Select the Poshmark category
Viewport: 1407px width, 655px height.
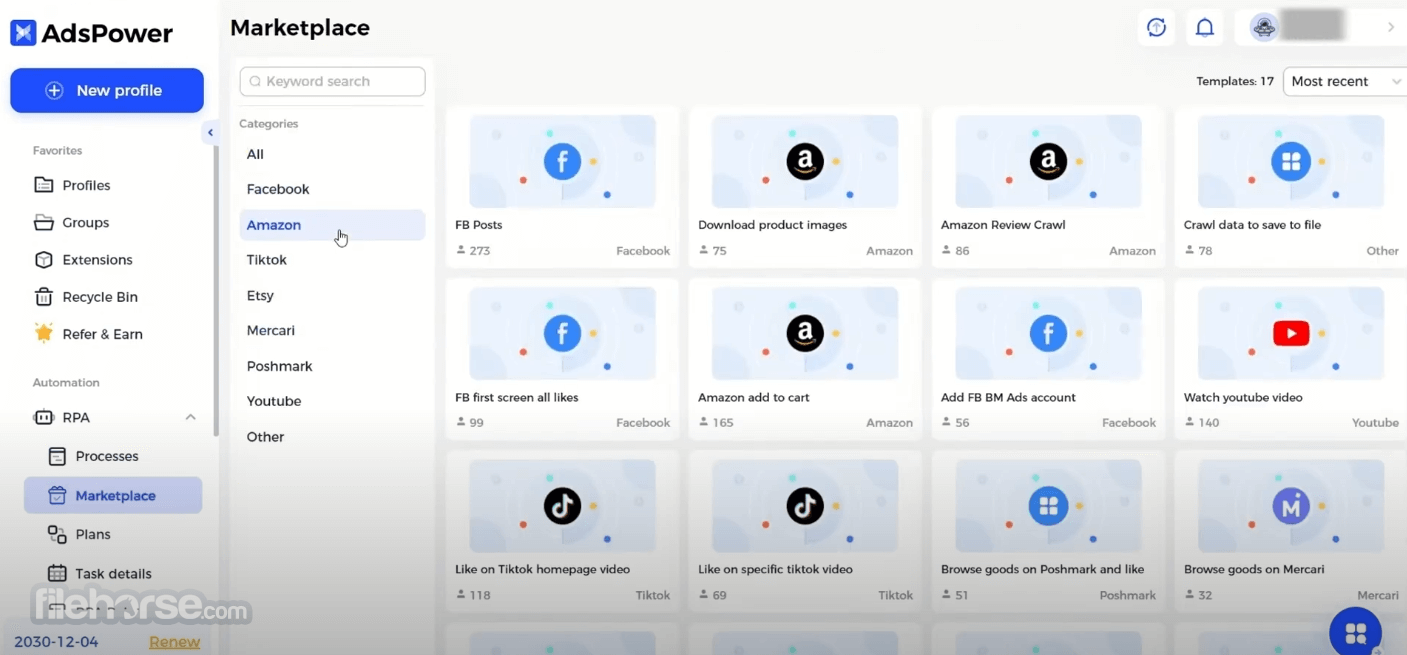click(332, 366)
